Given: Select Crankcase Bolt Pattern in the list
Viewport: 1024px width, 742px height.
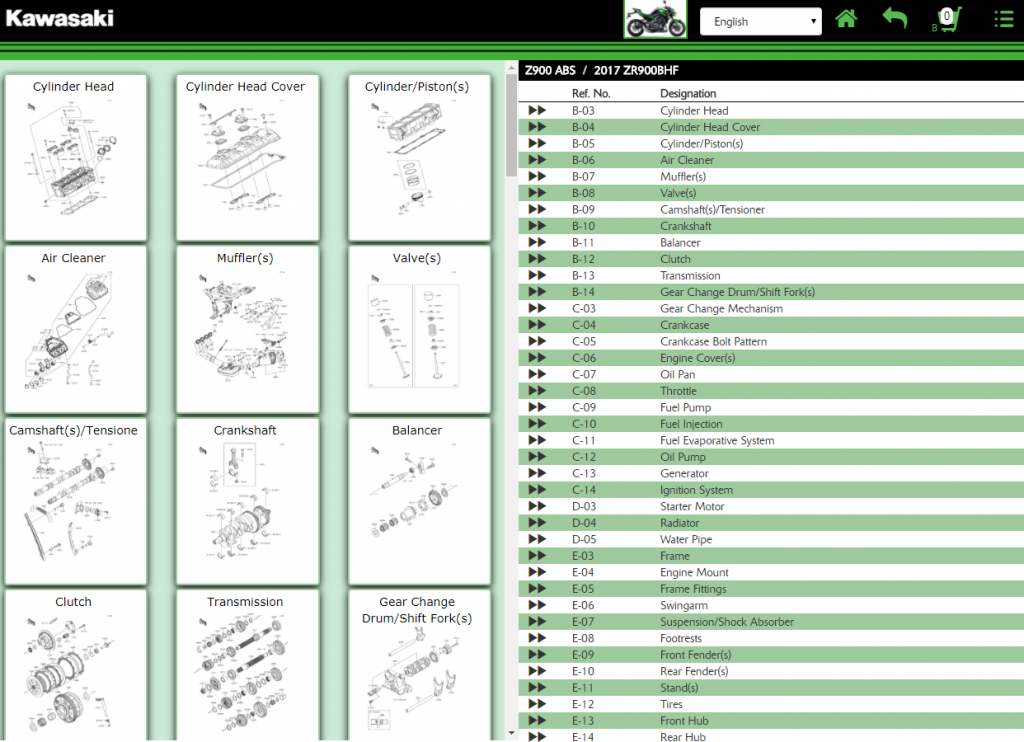Looking at the screenshot, I should coord(713,342).
